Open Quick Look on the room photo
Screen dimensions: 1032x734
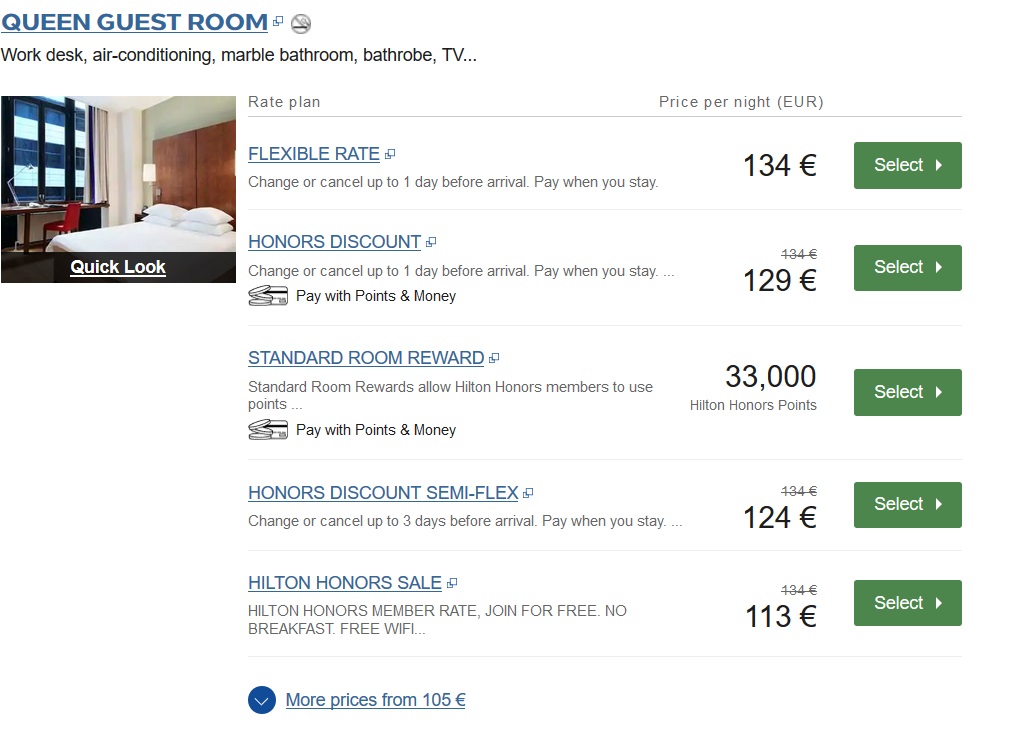tap(118, 267)
